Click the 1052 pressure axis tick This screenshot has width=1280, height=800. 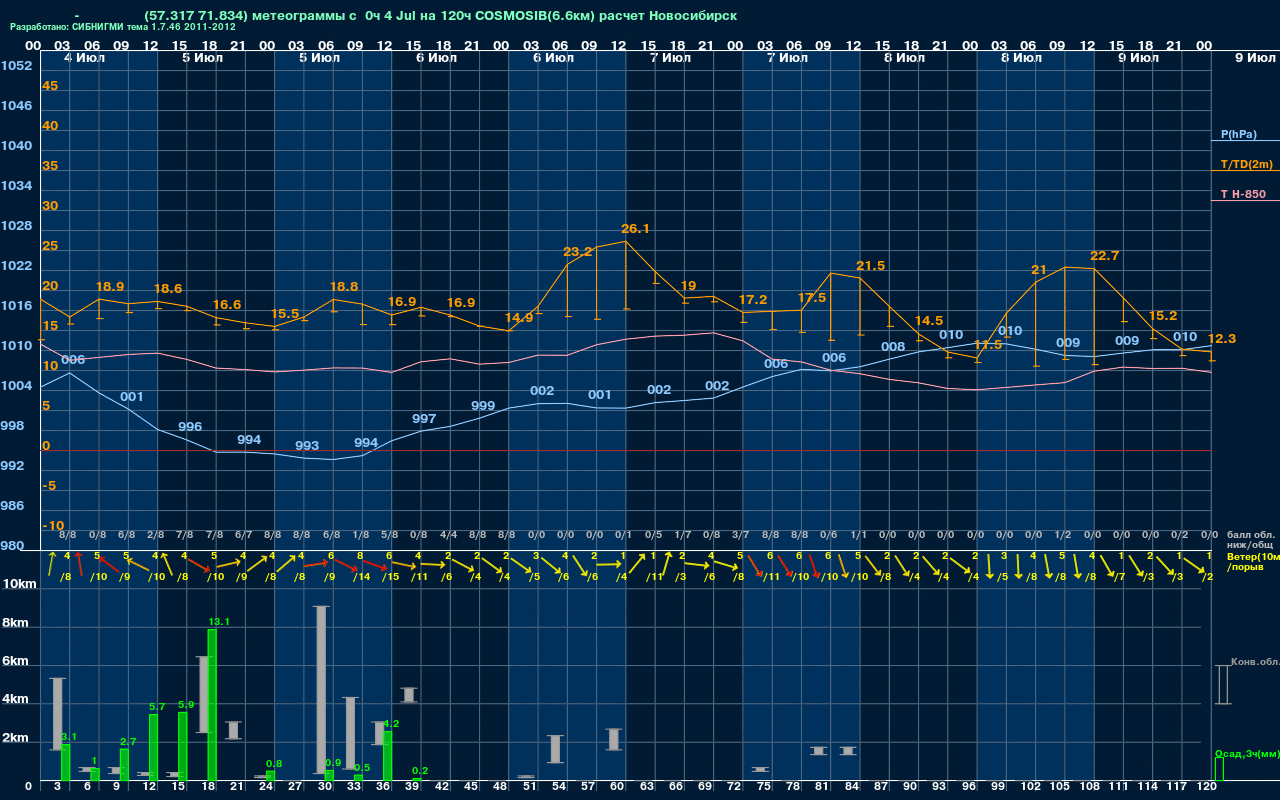point(16,66)
